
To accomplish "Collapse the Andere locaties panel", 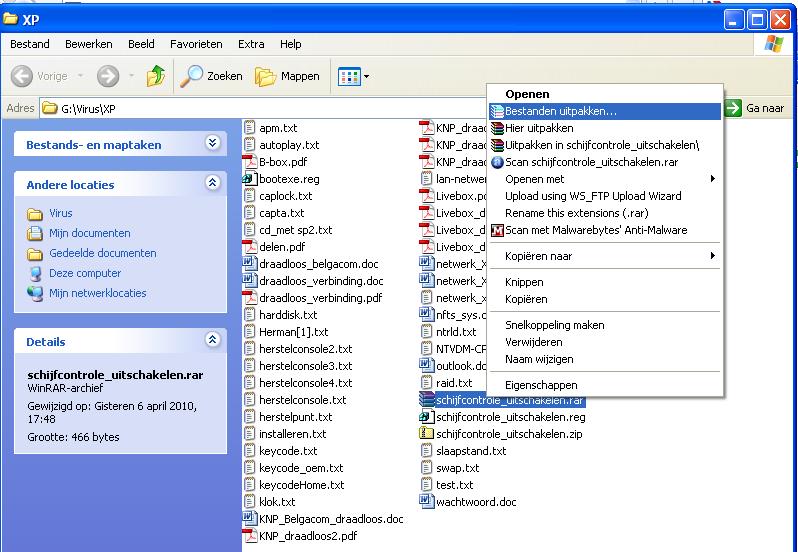I will (x=211, y=184).
